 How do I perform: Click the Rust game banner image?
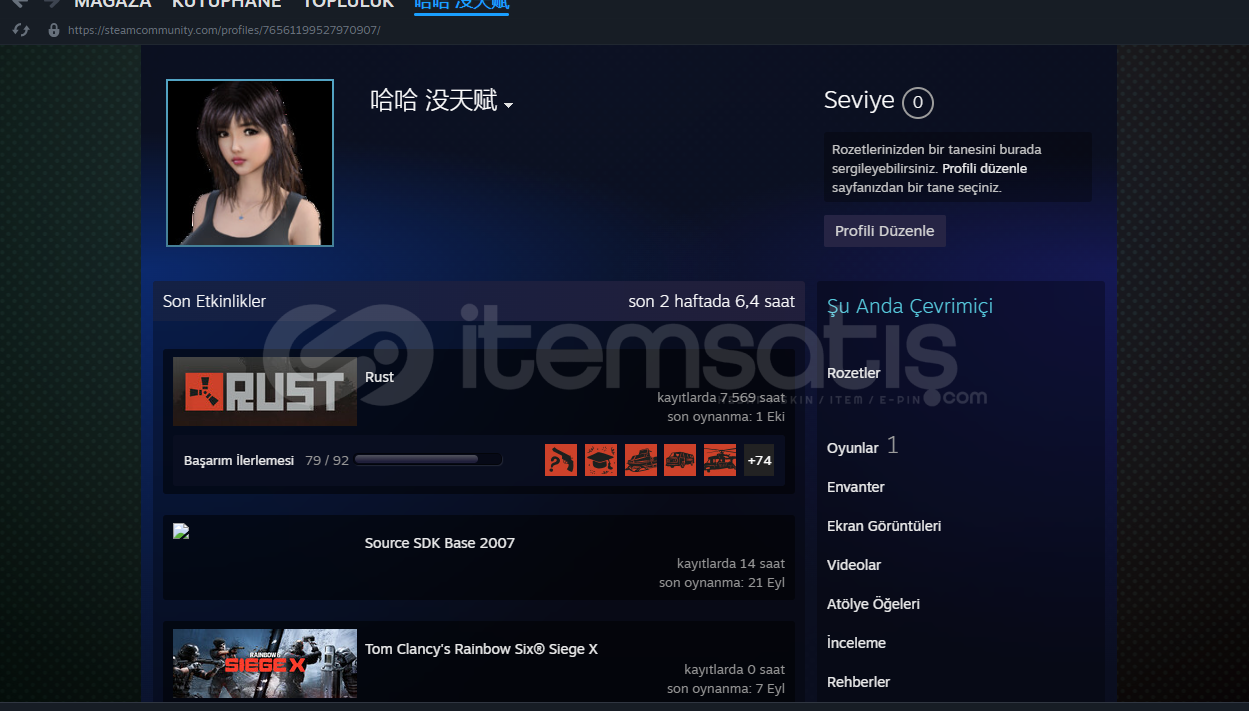265,392
